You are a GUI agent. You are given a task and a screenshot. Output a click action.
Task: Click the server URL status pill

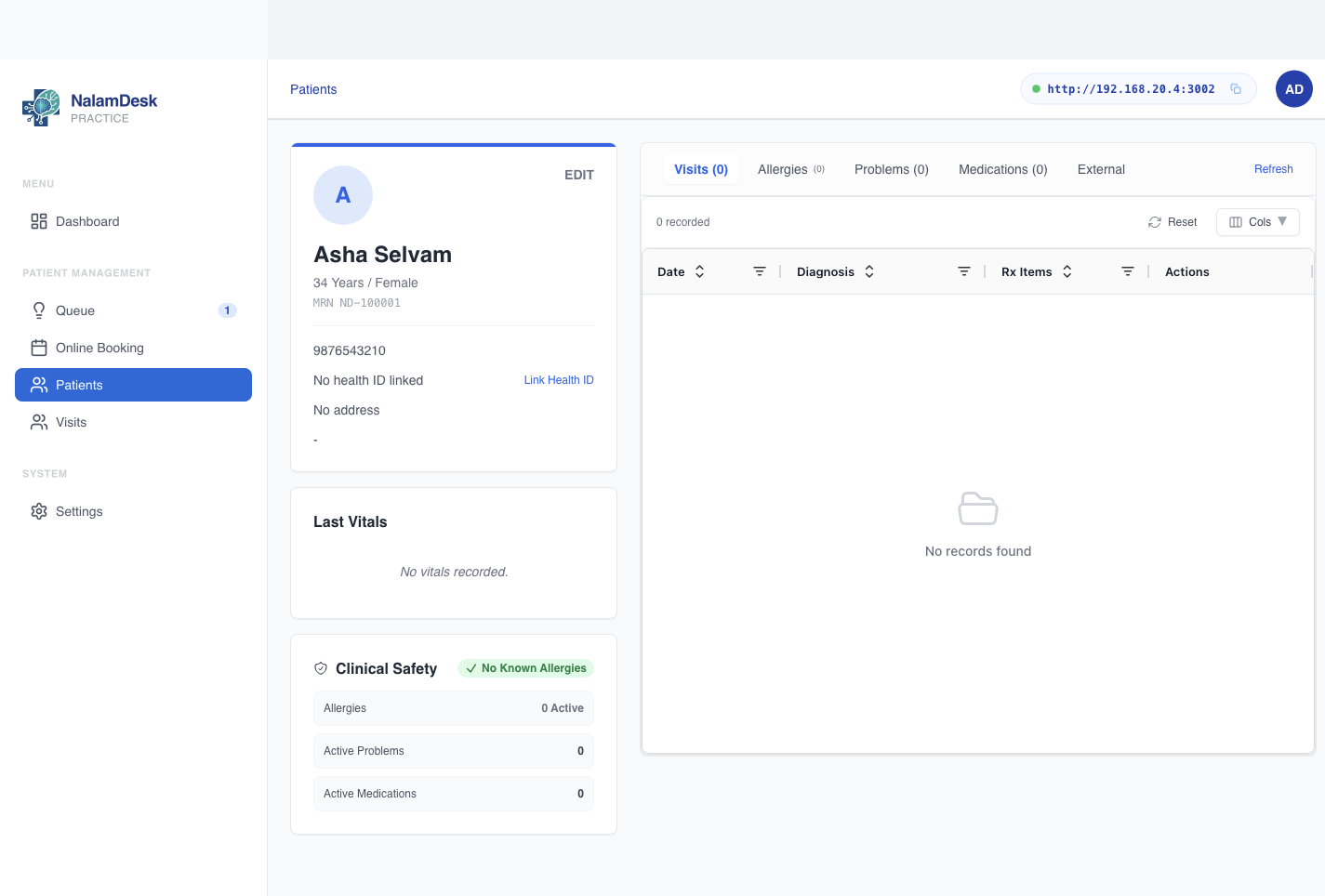click(x=1138, y=89)
